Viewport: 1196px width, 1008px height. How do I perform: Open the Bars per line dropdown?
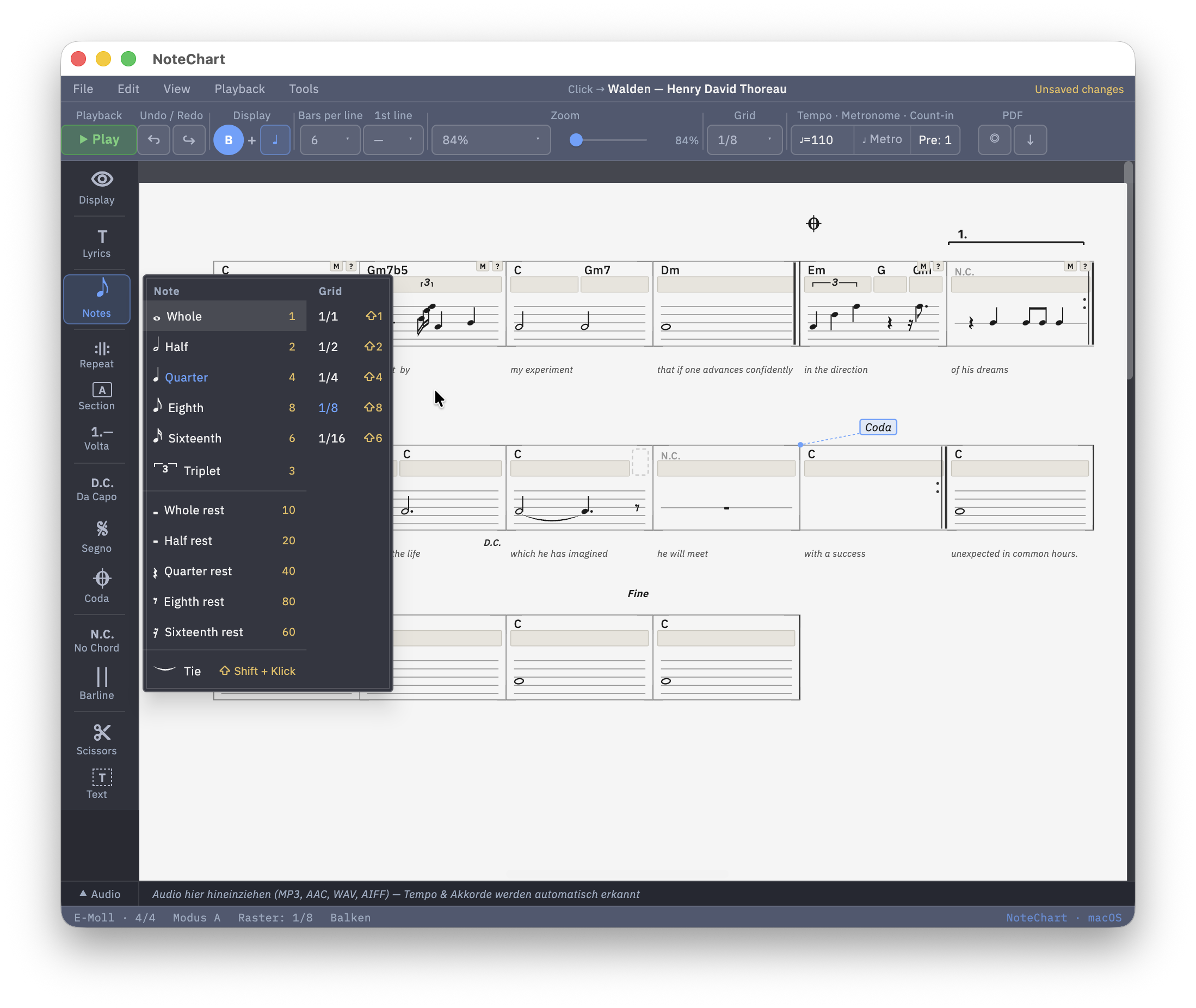coord(330,140)
